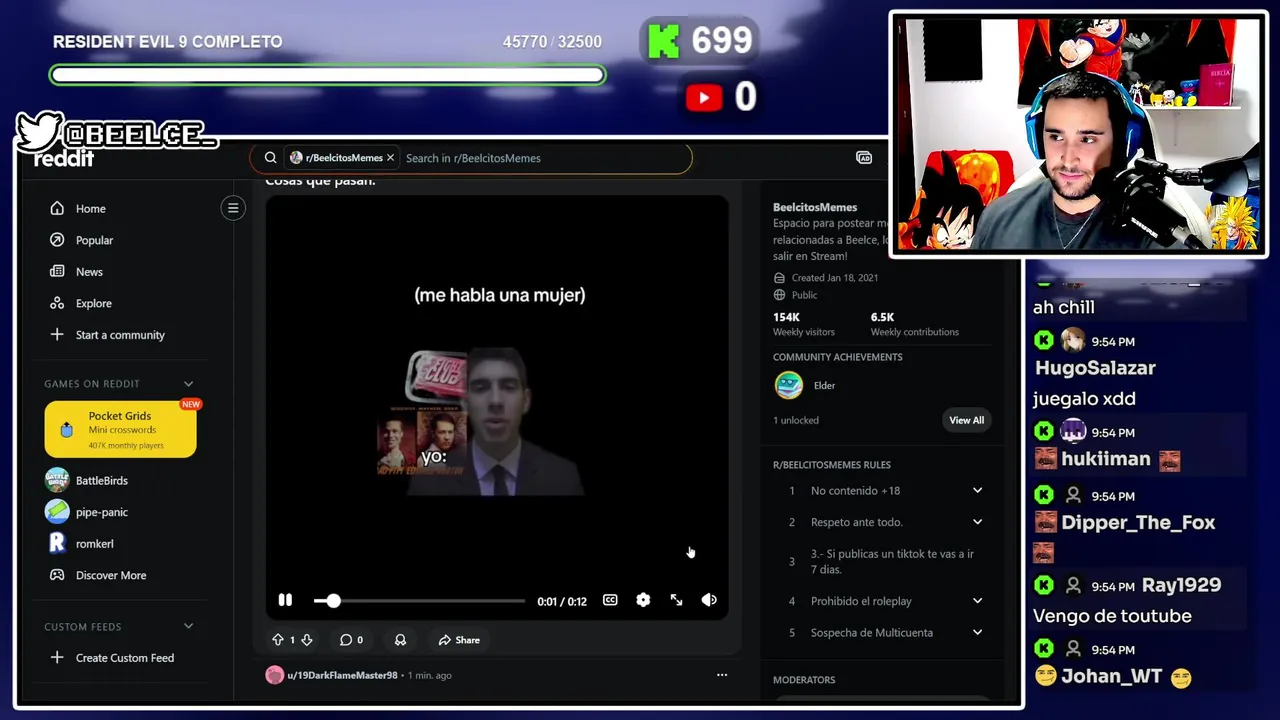Click the BattleBirds icon

[x=57, y=480]
